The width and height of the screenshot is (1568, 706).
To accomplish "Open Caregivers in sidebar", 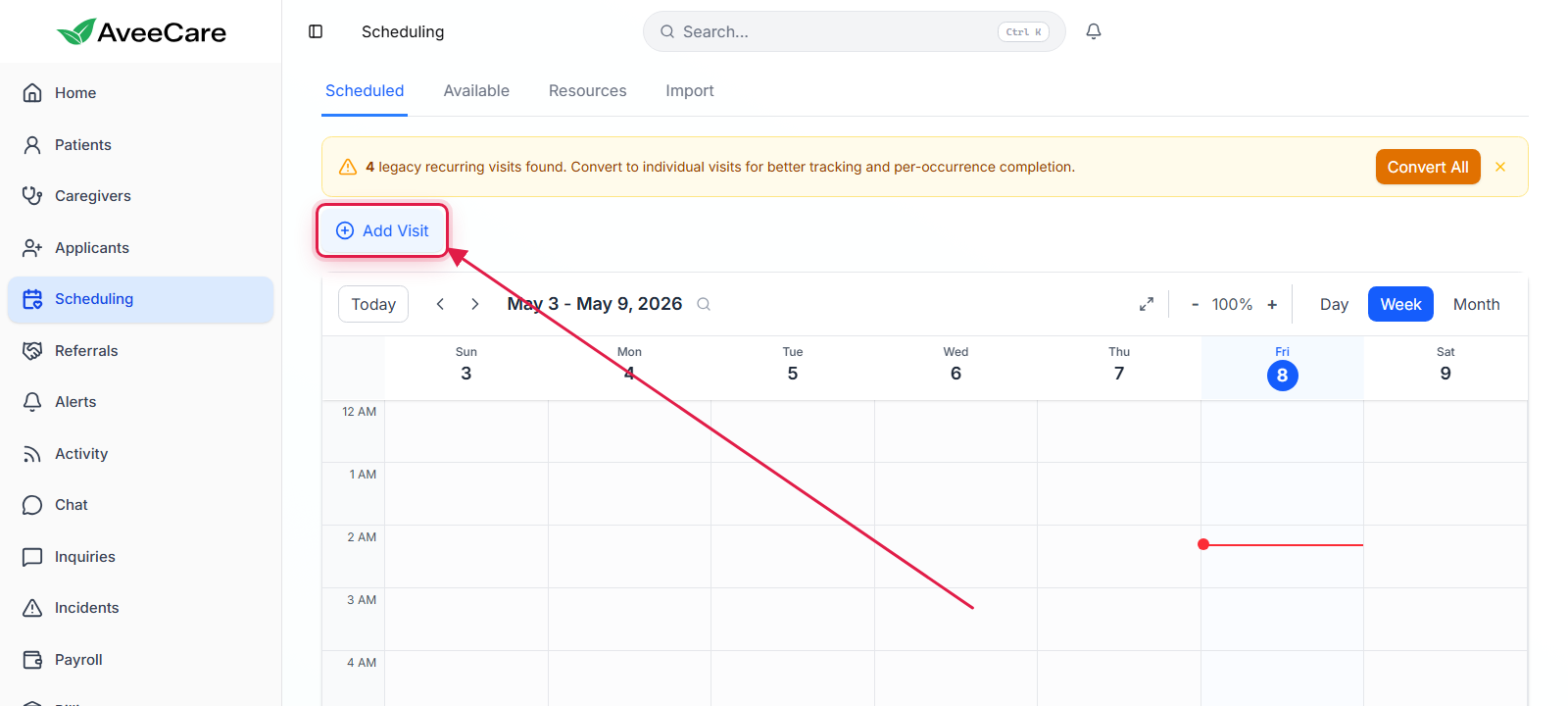I will coord(140,196).
